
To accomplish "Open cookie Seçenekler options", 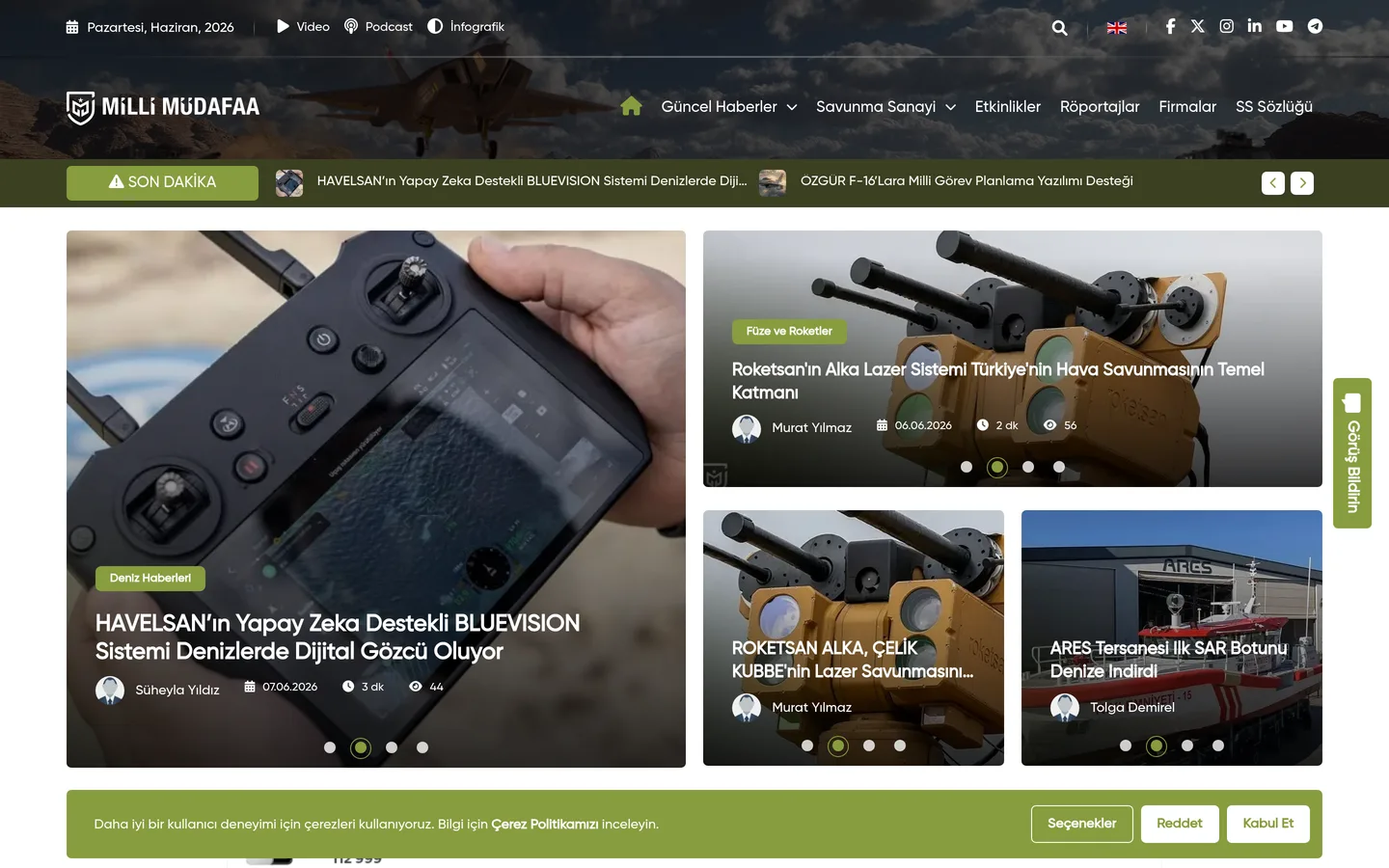I will click(1082, 824).
